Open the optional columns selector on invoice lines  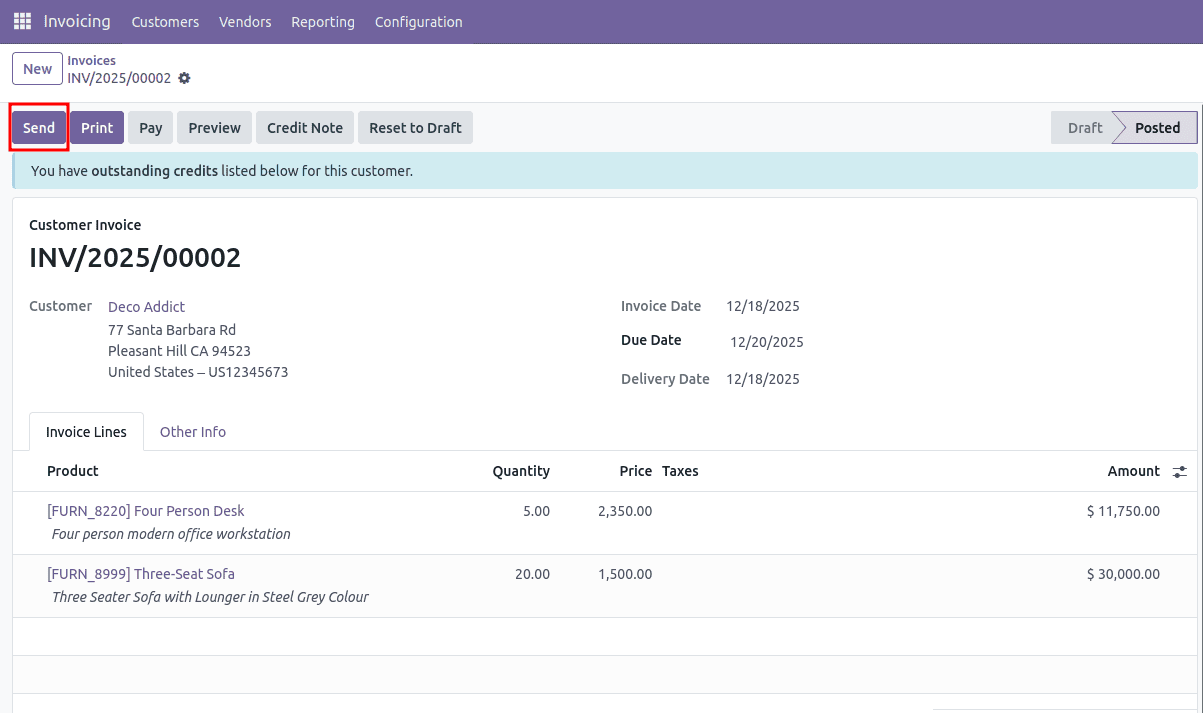(1179, 471)
